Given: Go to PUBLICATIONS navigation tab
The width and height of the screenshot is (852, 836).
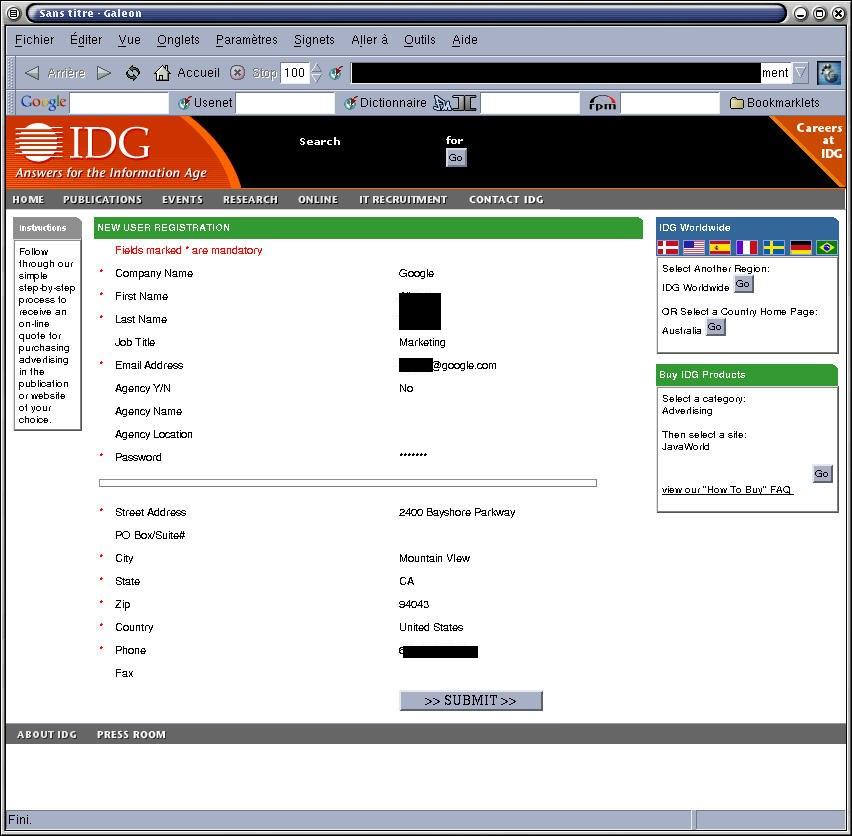Looking at the screenshot, I should pos(102,199).
